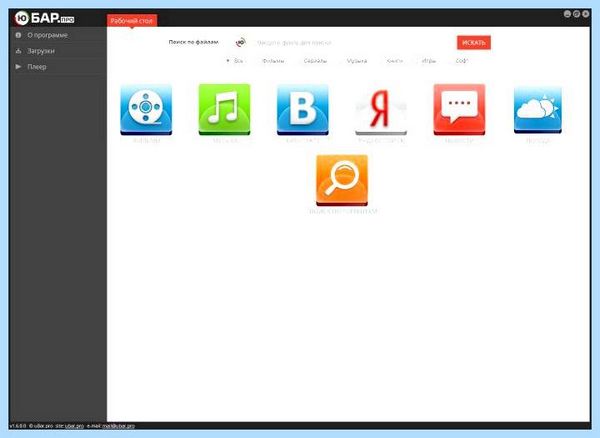
Task: Open the Weather cloud tile
Action: coord(538,110)
